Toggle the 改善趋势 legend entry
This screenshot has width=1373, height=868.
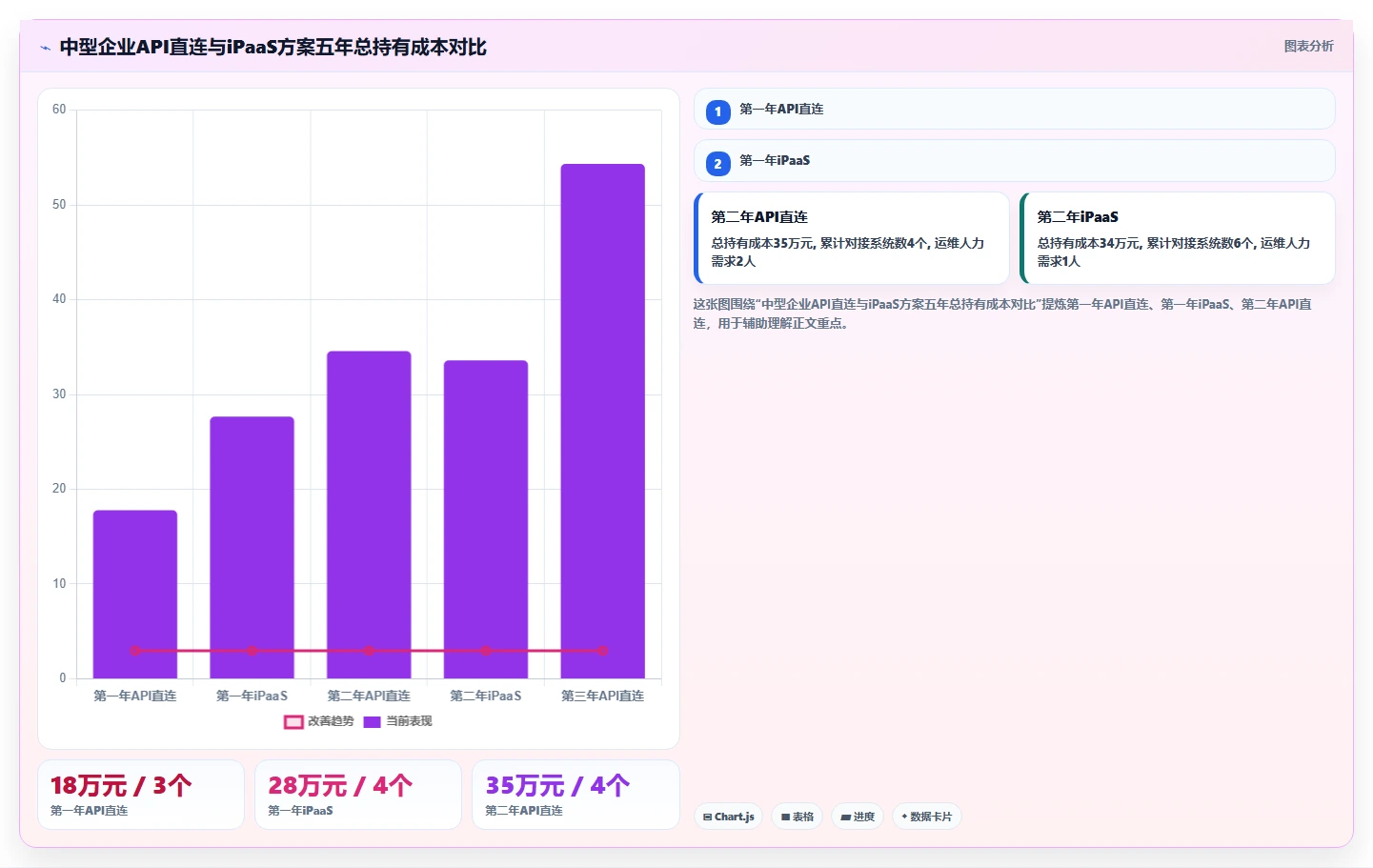319,721
